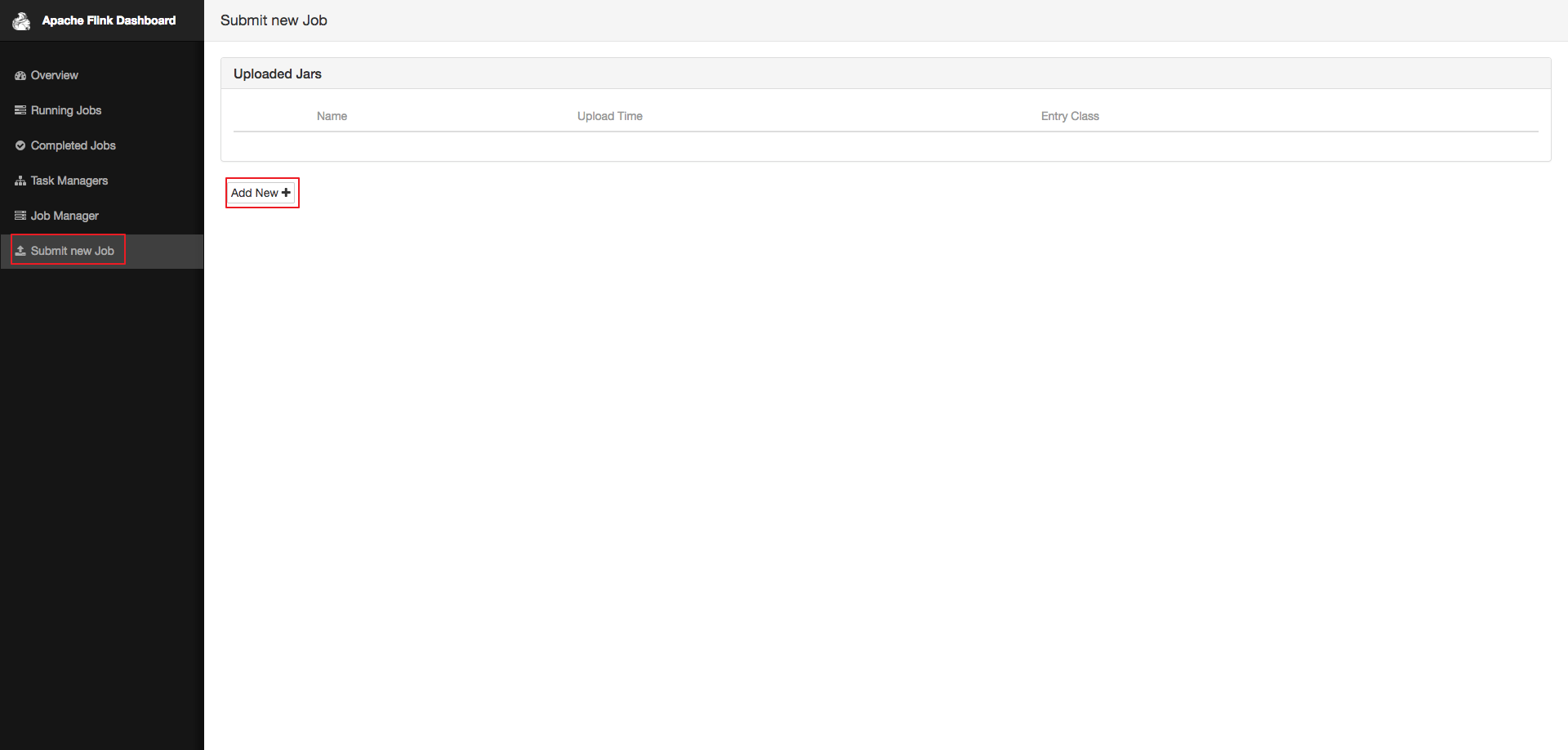Sort jars by the Name column

tap(332, 116)
